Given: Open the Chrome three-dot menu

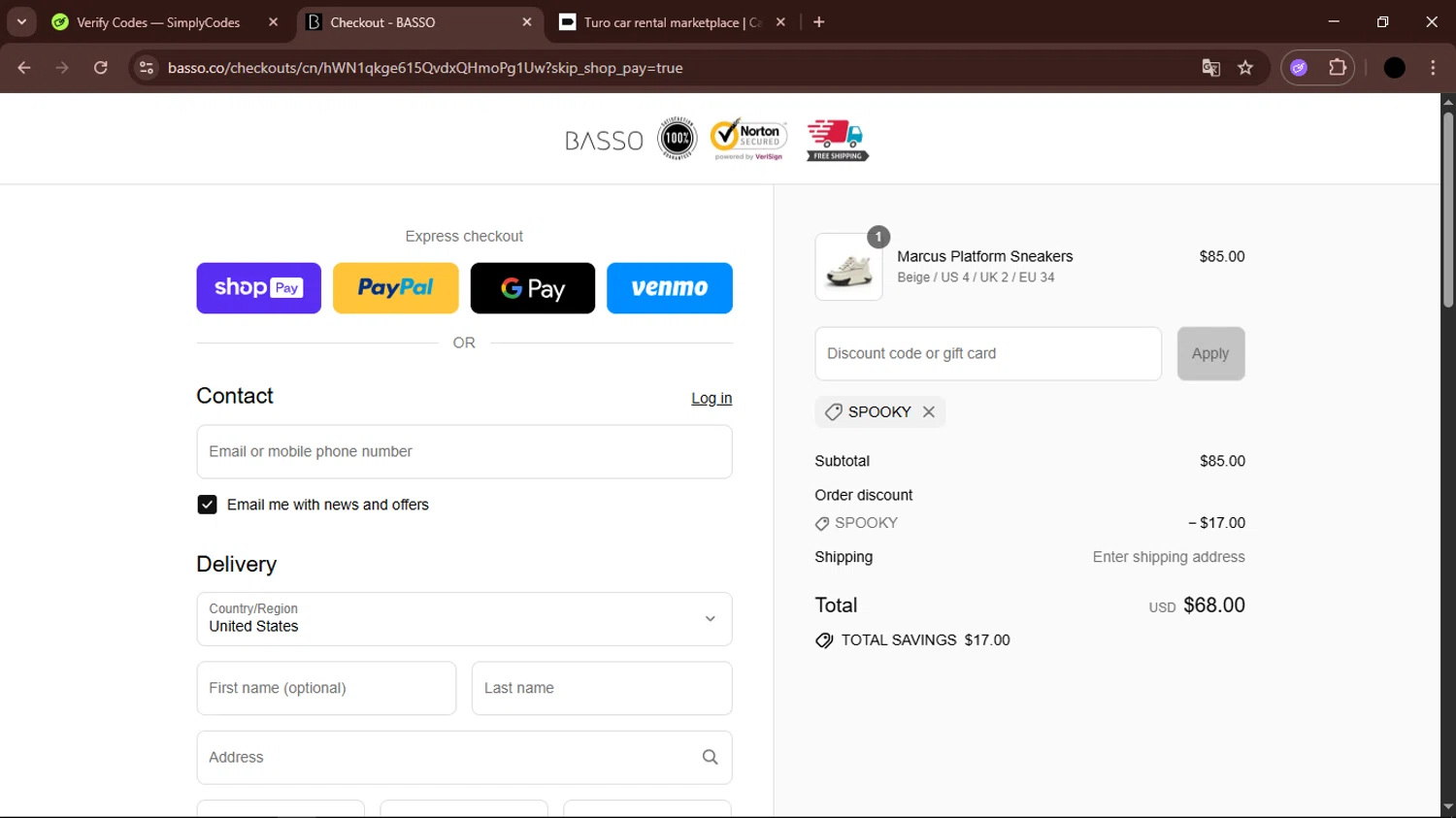Looking at the screenshot, I should [1433, 68].
